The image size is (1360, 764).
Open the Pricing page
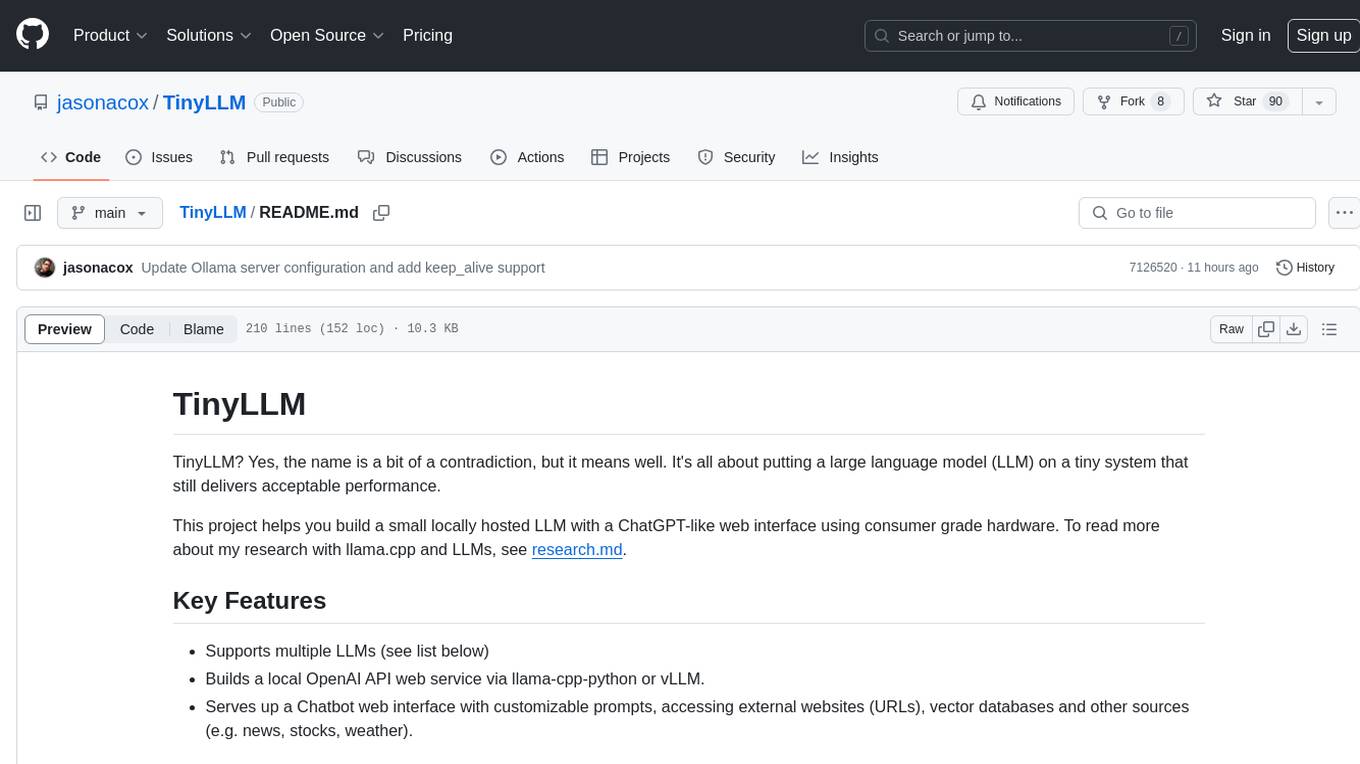[427, 35]
